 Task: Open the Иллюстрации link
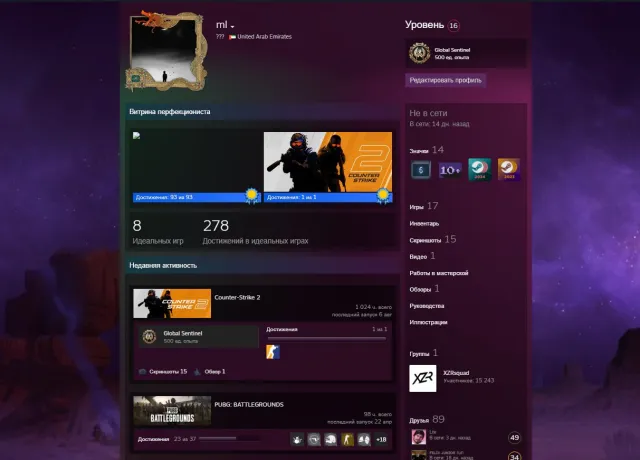click(428, 322)
